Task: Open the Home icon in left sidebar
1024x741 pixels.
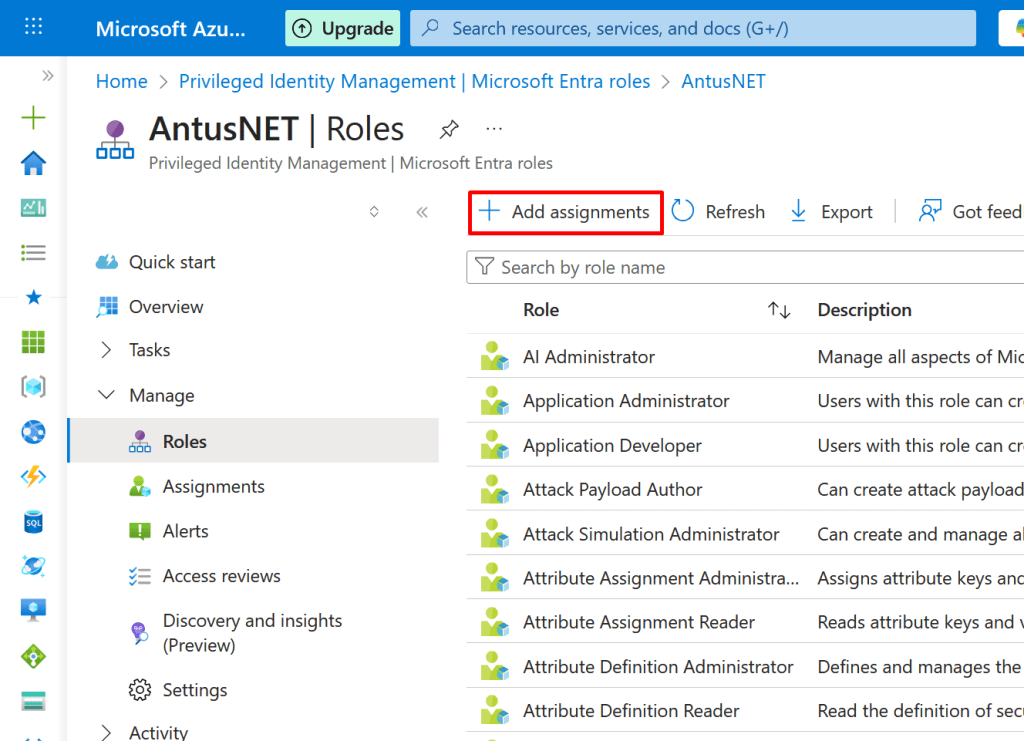Action: tap(33, 163)
